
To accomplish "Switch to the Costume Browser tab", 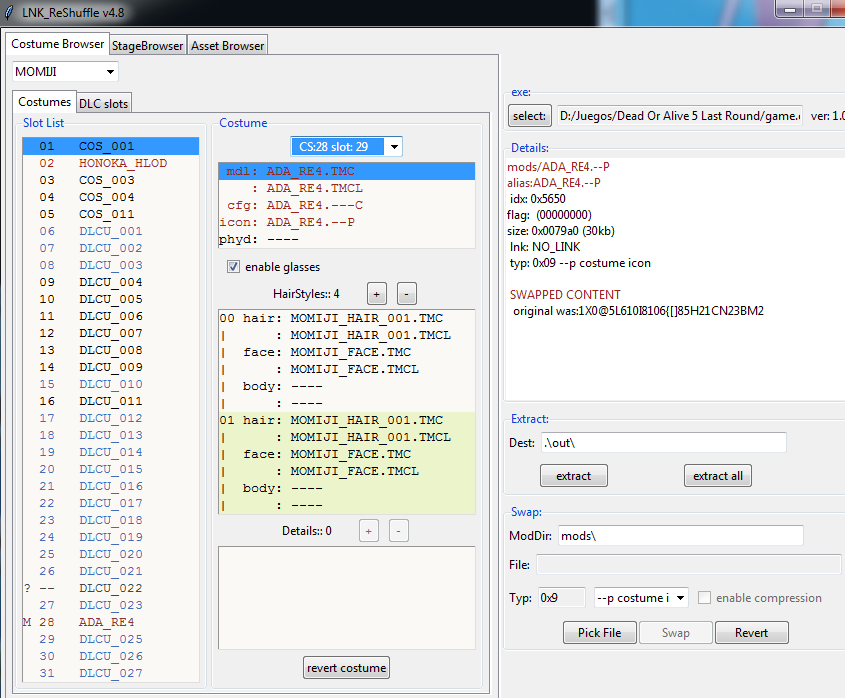I will [x=57, y=44].
